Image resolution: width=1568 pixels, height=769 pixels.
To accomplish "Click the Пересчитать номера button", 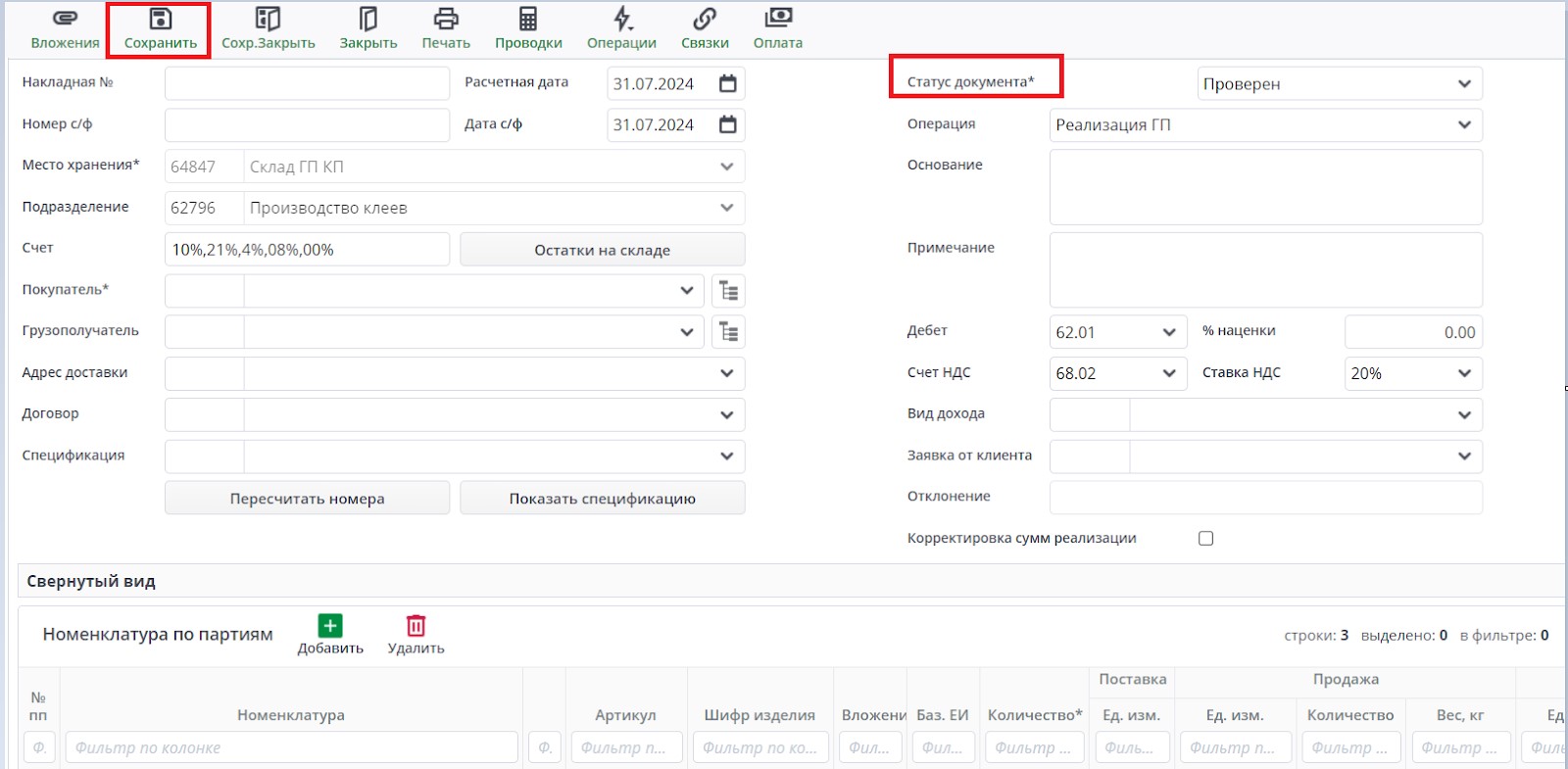I will (307, 499).
